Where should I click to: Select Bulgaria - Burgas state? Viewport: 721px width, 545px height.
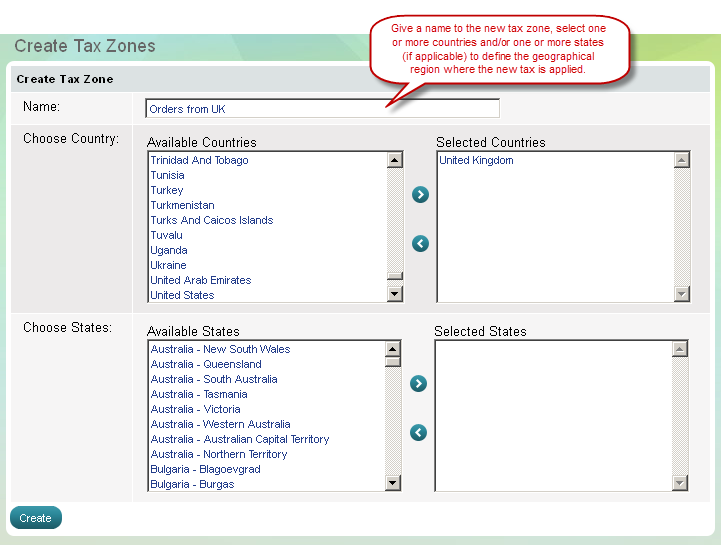192,484
